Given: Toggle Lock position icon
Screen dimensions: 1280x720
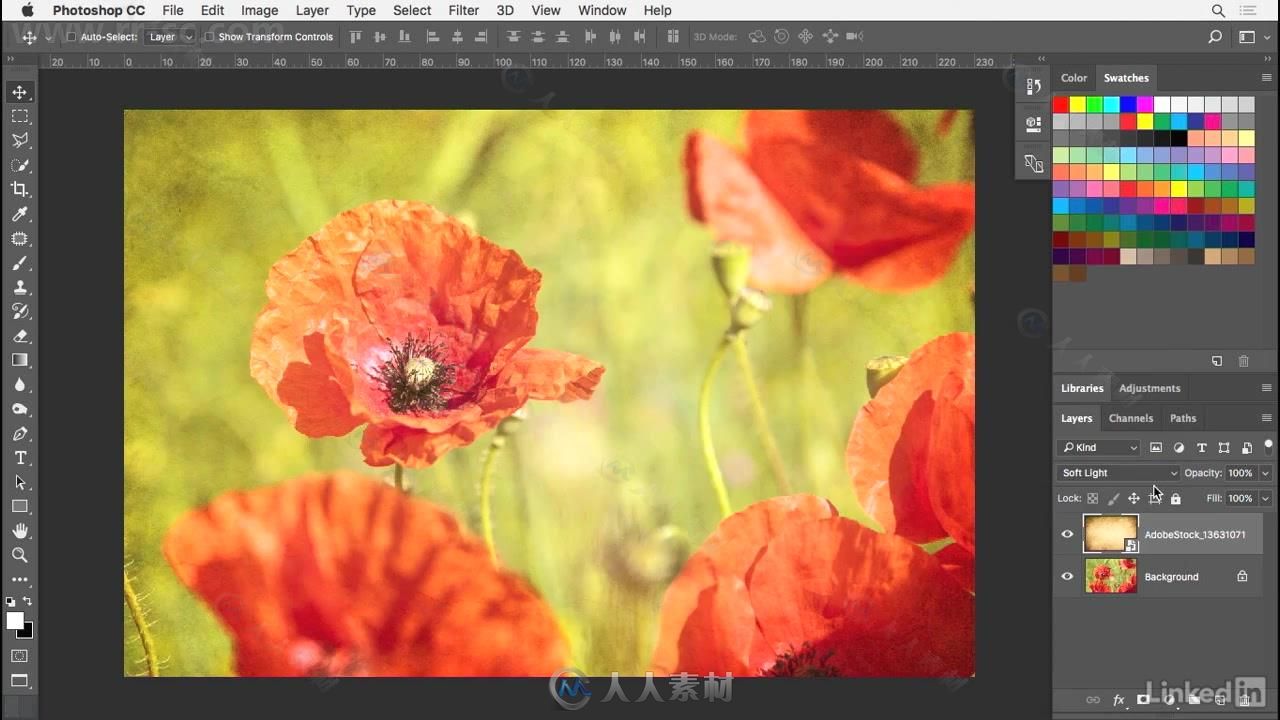Looking at the screenshot, I should coord(1134,498).
